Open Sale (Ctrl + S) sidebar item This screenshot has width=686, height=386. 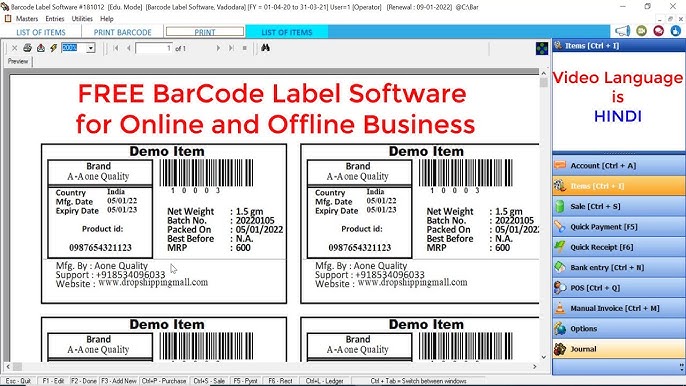coord(619,206)
